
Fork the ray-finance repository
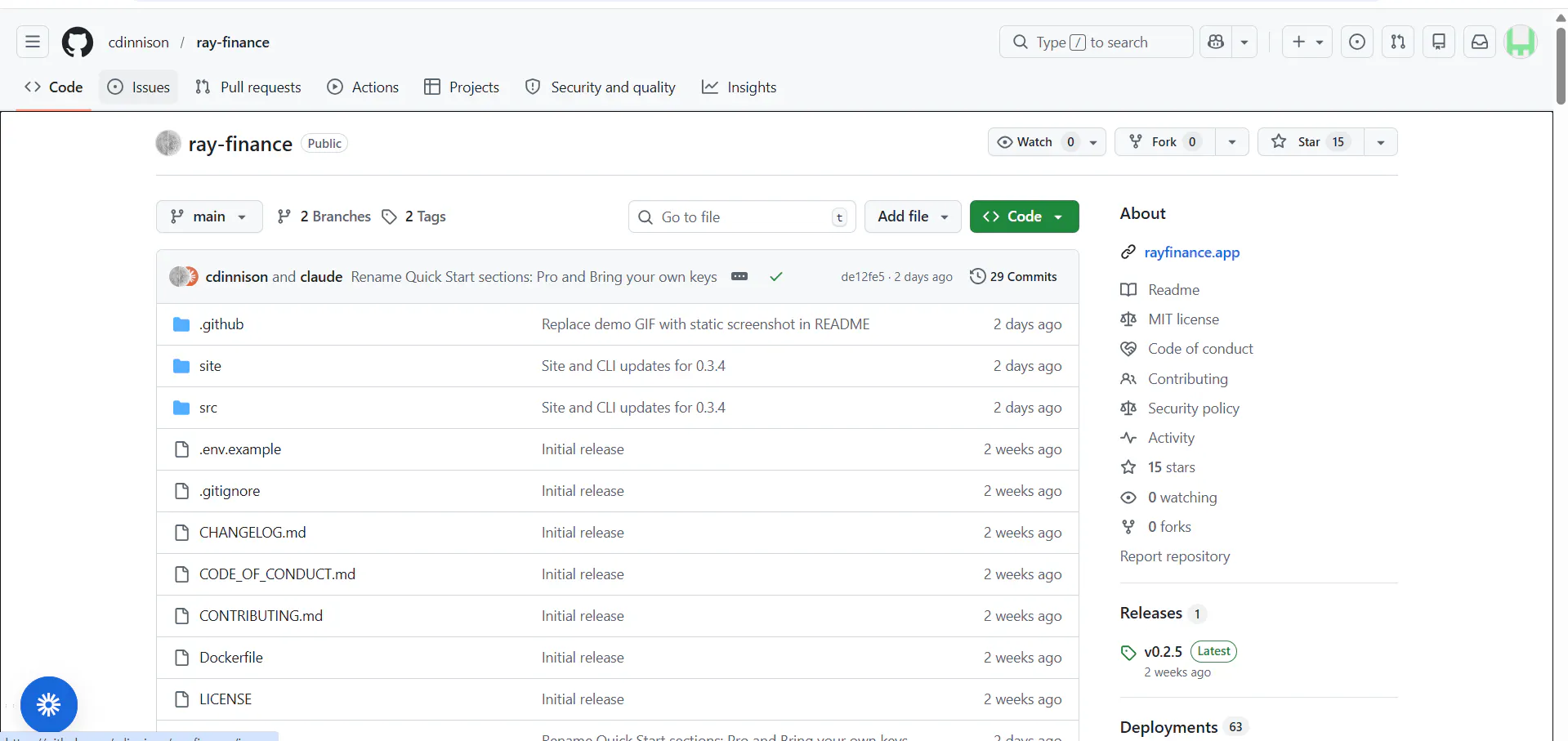1165,142
